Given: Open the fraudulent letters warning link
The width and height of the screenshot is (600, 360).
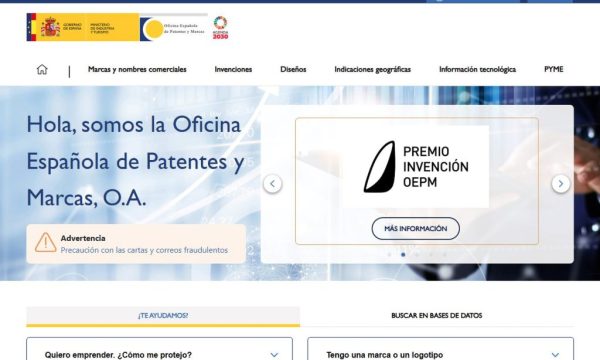Looking at the screenshot, I should pos(144,250).
